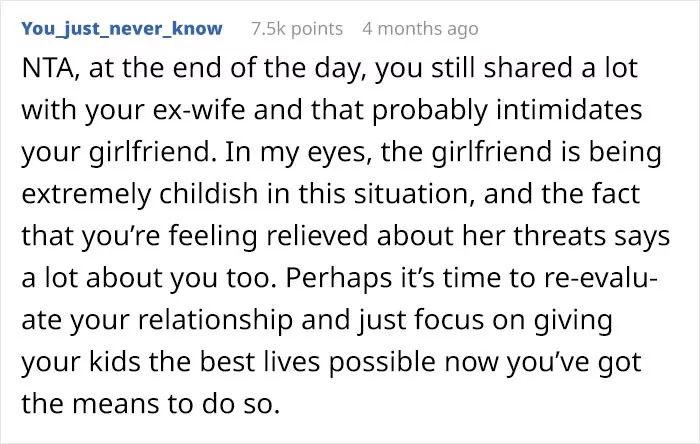Click the word intimidates in the comment
The image size is (700, 444).
tap(569, 110)
